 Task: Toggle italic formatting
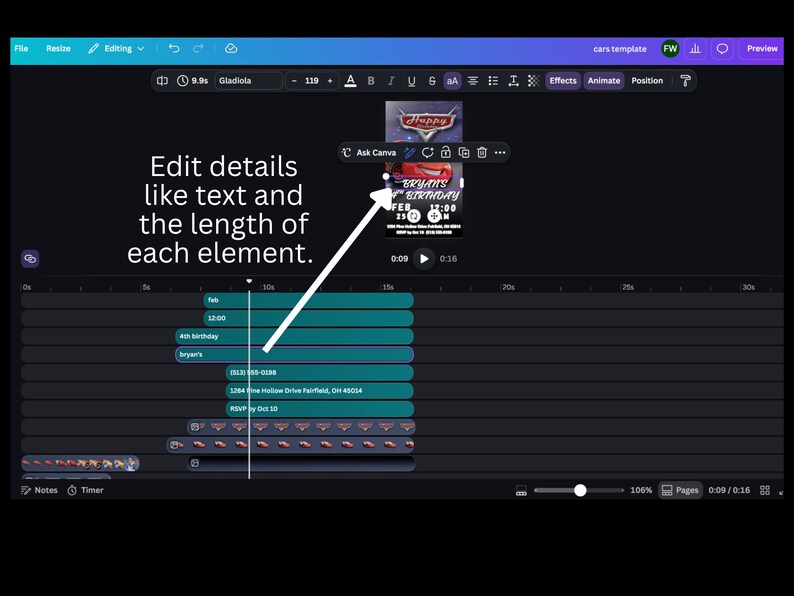[391, 81]
